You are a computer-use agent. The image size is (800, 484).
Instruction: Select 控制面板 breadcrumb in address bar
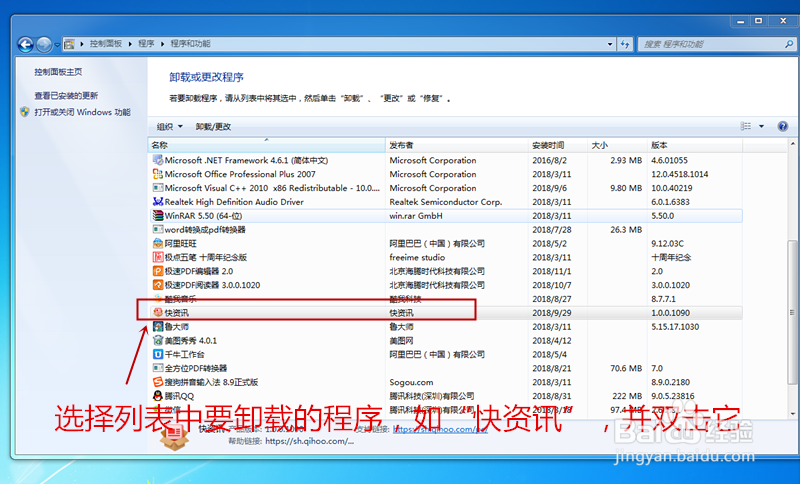[x=106, y=44]
